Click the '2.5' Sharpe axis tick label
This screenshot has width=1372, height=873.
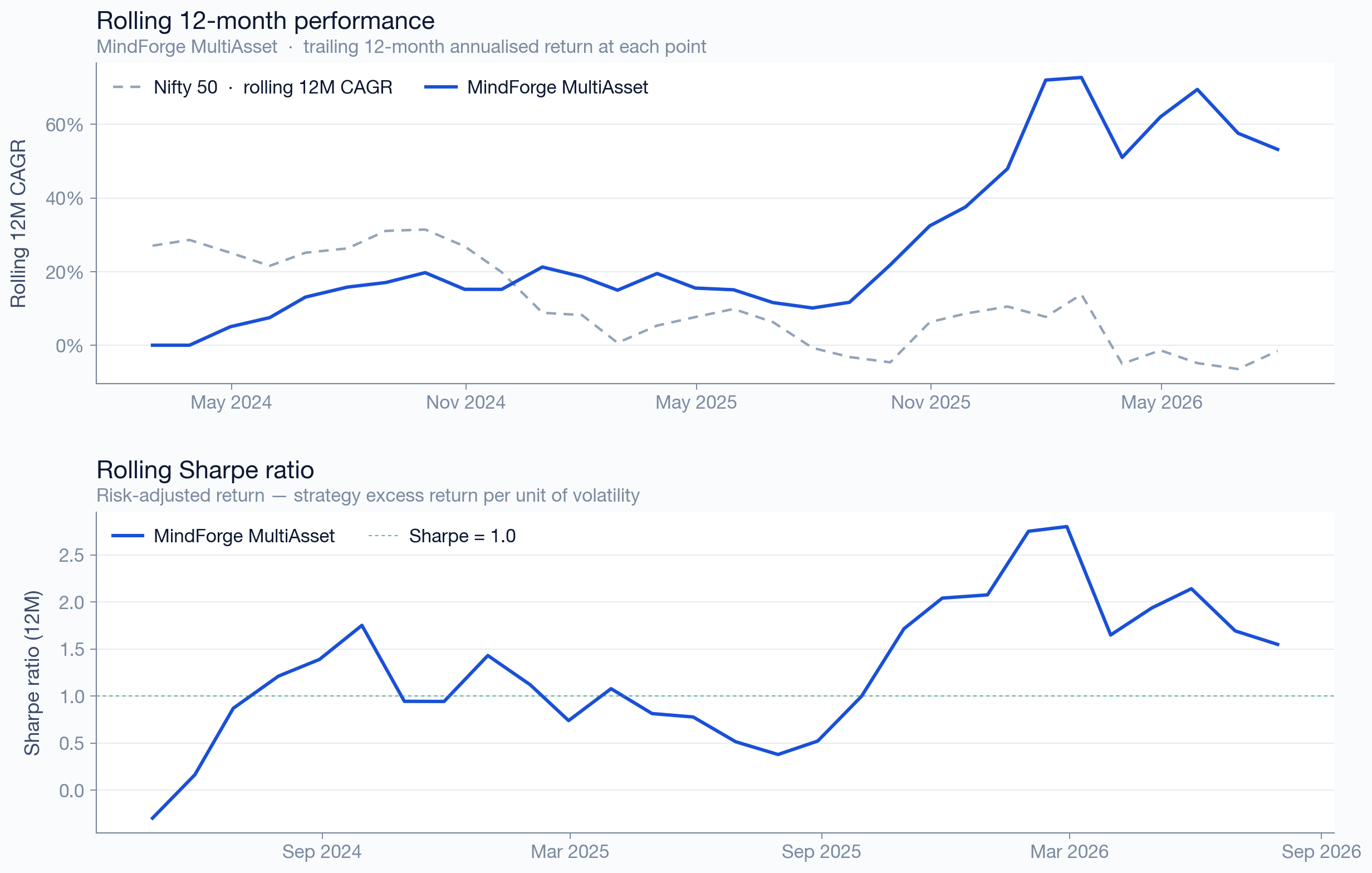pyautogui.click(x=71, y=556)
